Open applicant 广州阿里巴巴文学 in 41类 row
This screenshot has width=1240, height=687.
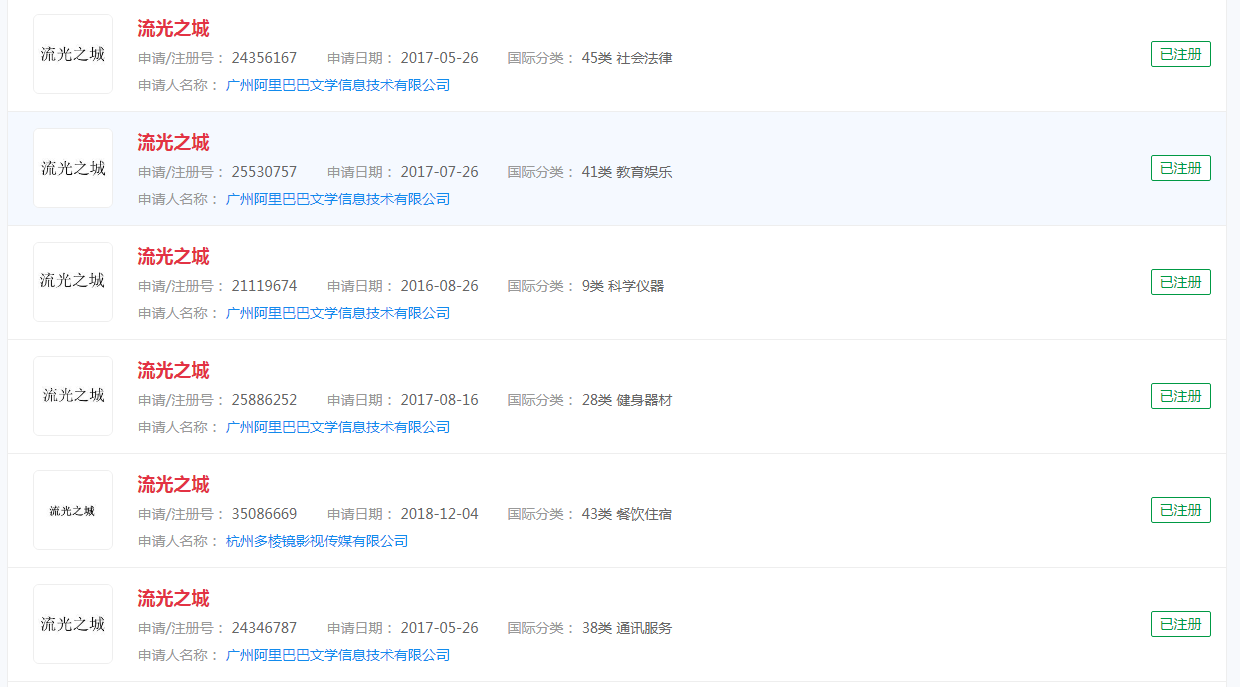[x=338, y=199]
